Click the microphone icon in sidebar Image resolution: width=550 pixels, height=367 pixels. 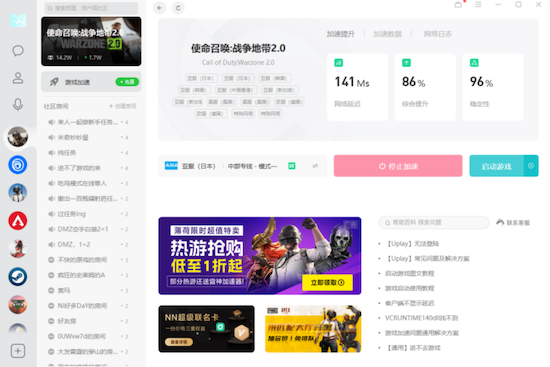coord(18,105)
